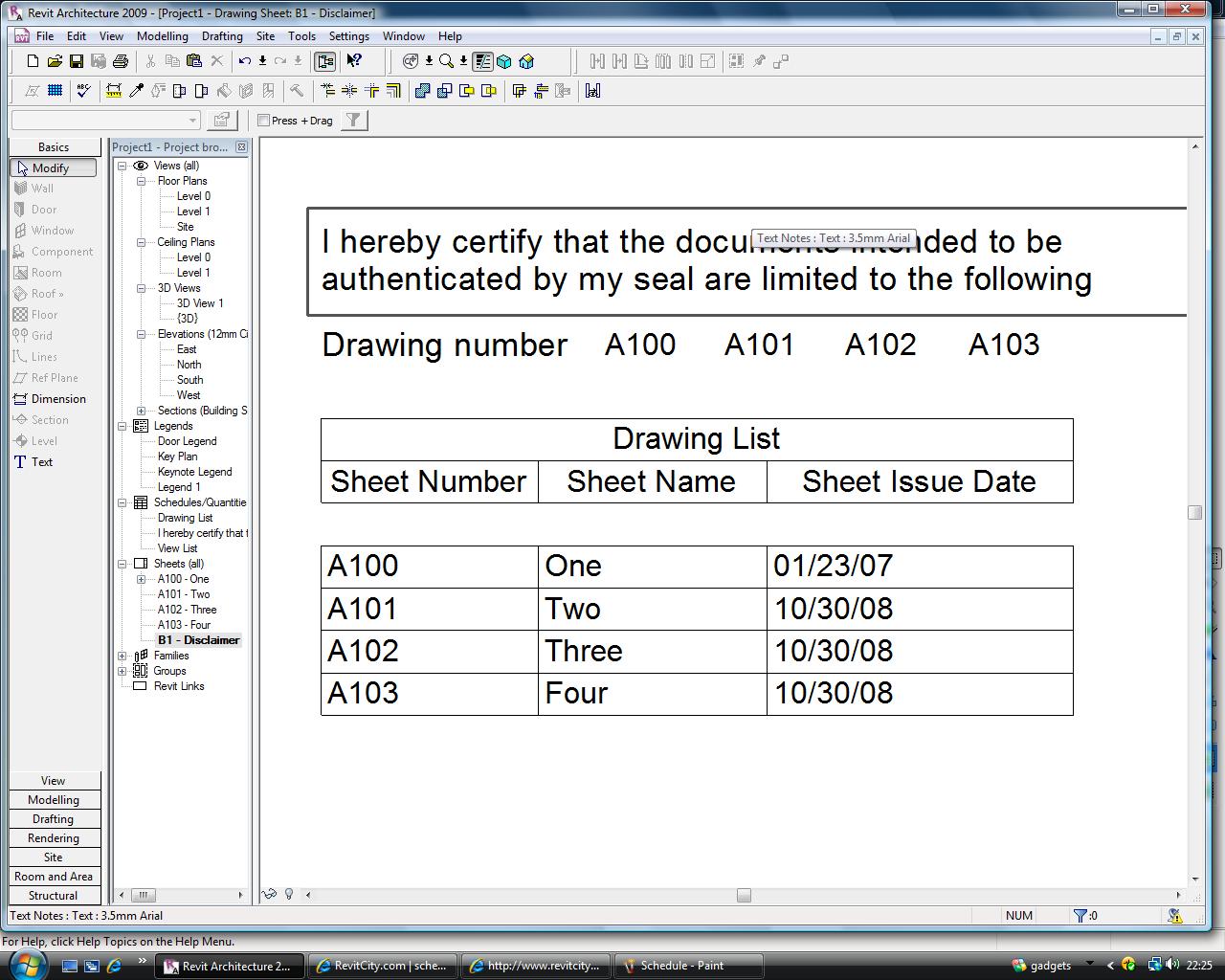The width and height of the screenshot is (1225, 980).
Task: Click the taskbar clock showing 22:25
Action: click(1199, 966)
